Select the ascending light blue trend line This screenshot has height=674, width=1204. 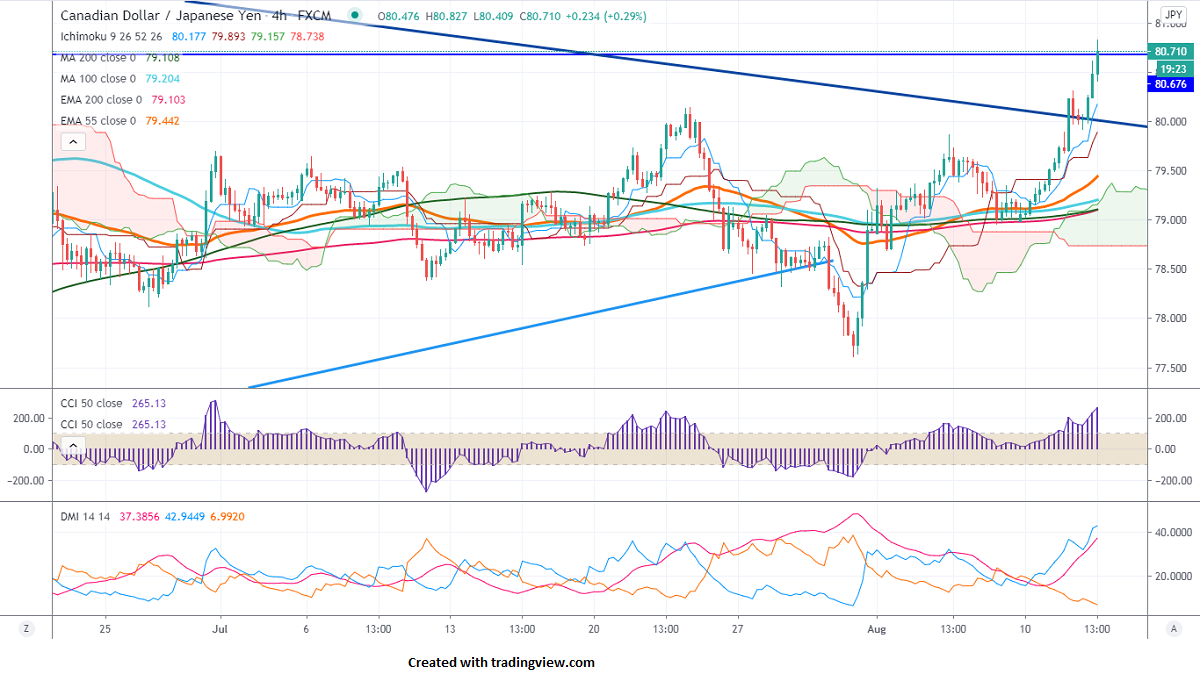click(x=540, y=324)
